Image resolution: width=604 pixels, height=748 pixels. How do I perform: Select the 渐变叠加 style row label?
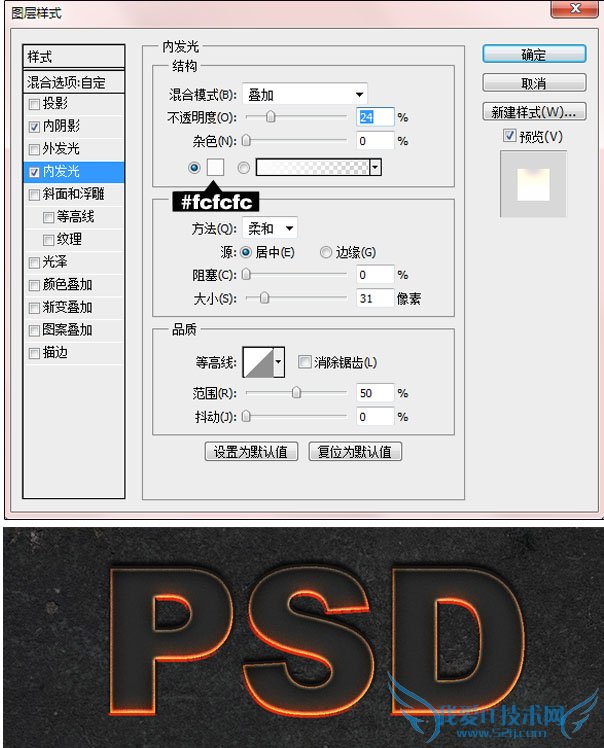(x=67, y=307)
